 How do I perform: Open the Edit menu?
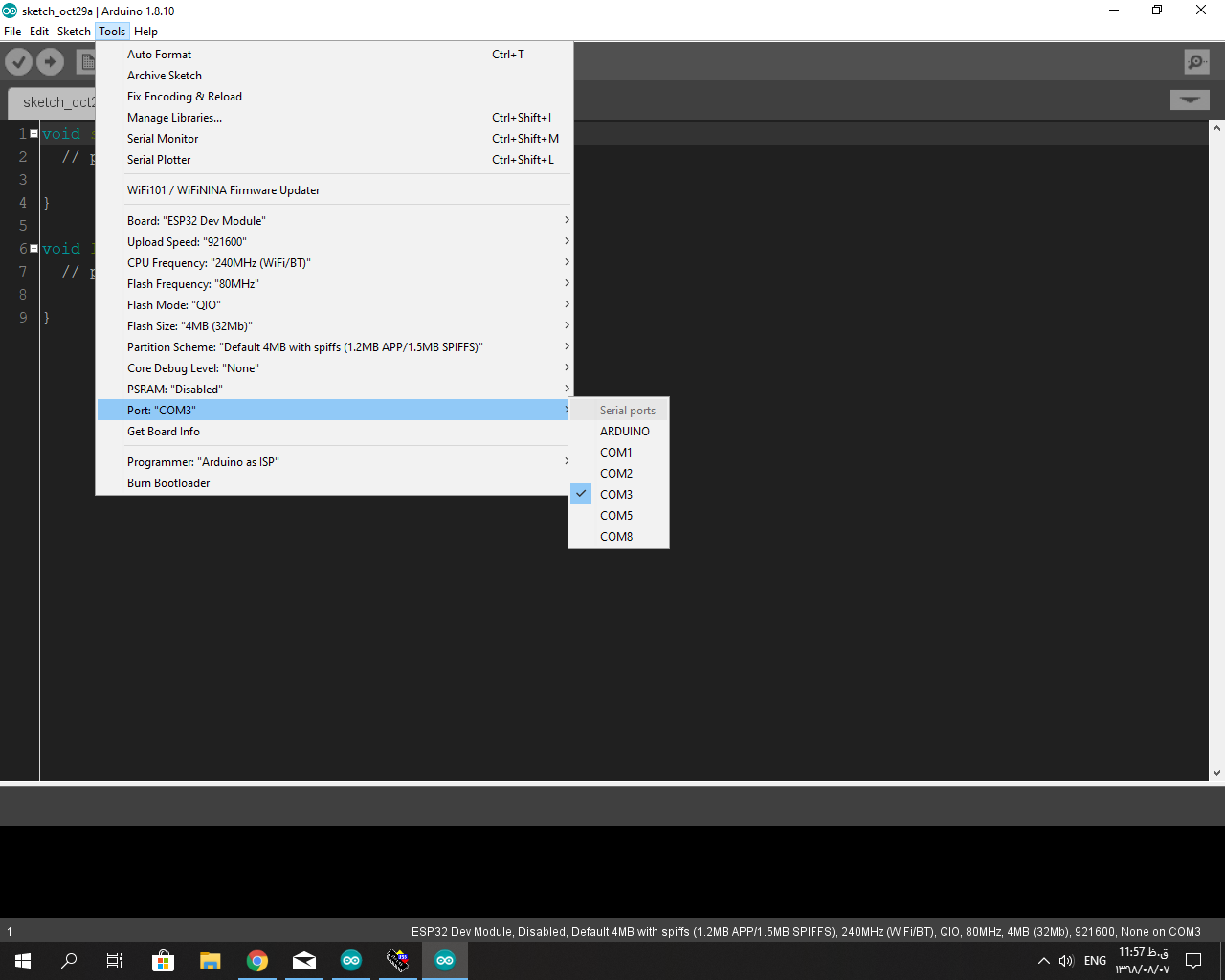click(39, 32)
